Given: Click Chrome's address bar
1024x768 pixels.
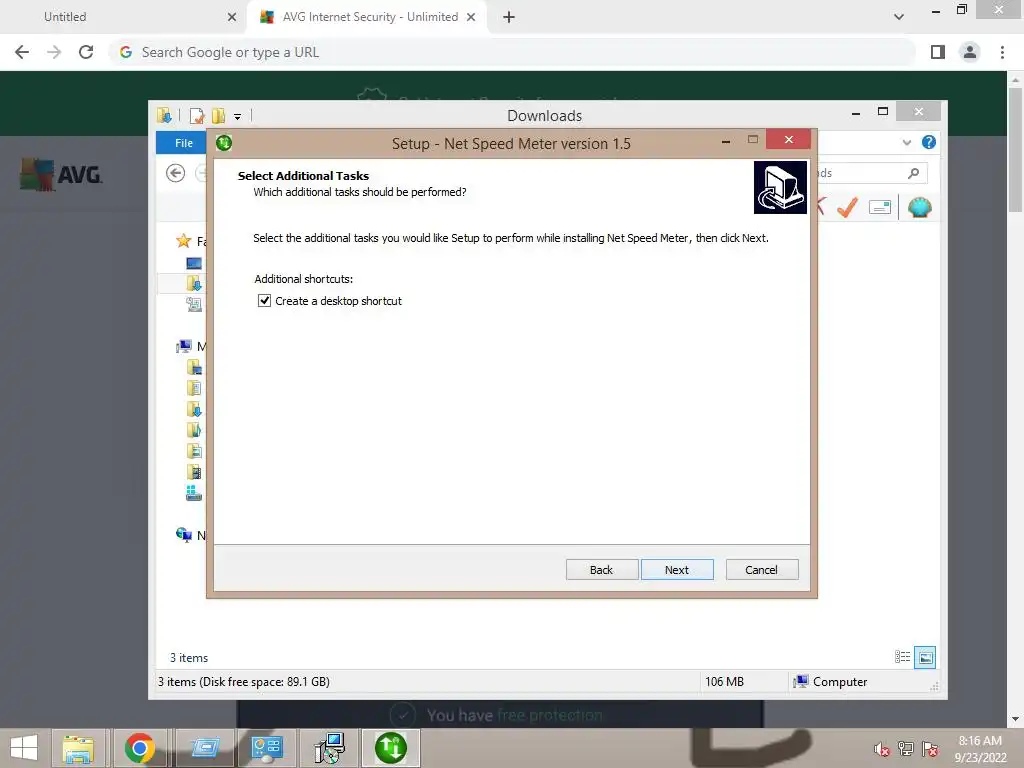Looking at the screenshot, I should [512, 52].
